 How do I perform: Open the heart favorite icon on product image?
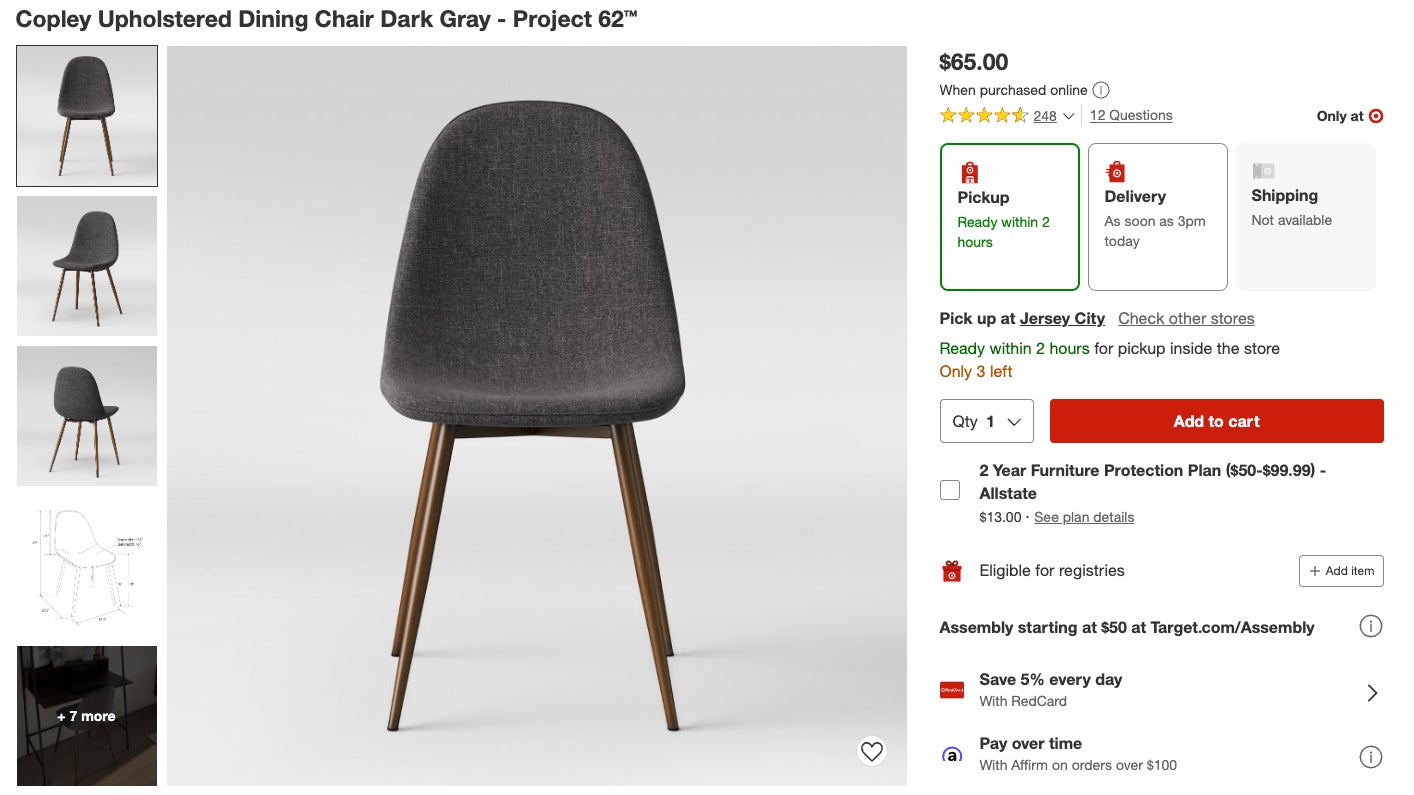pos(871,751)
